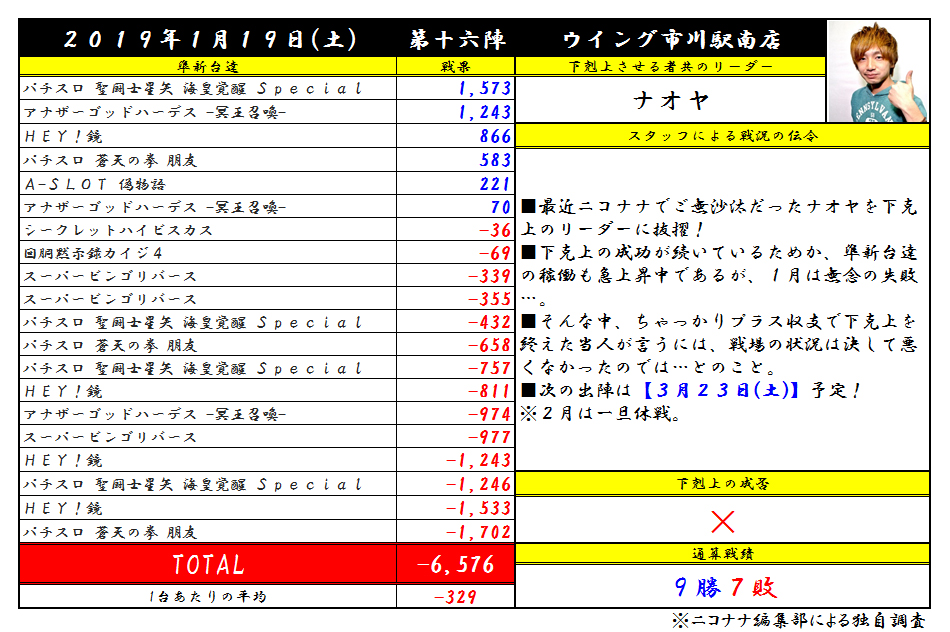Click the photo of leader Naoya
Image resolution: width=950 pixels, height=632 pixels.
877,73
